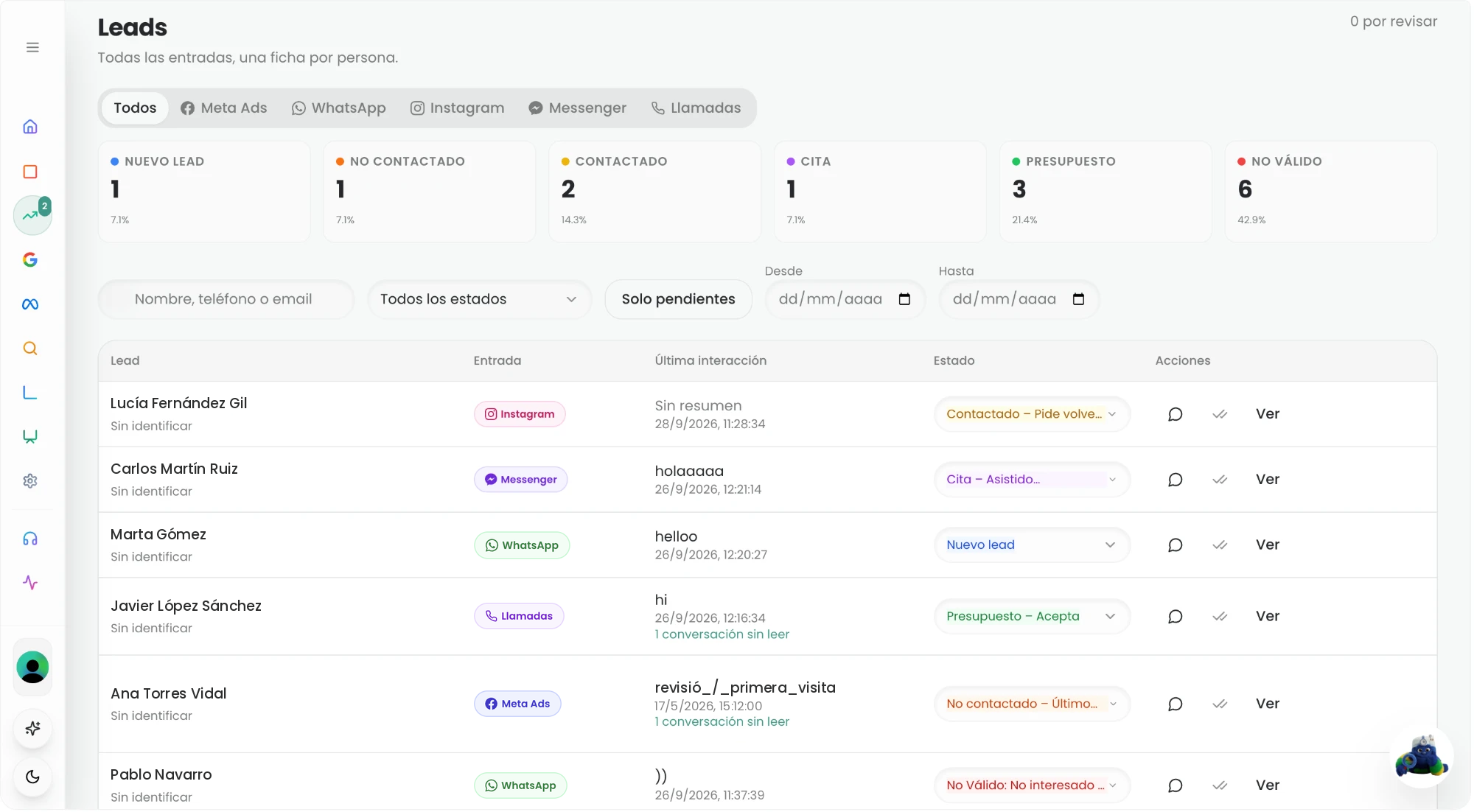Open the settings gear in the sidebar
This screenshot has height=812, width=1474.
tap(30, 481)
